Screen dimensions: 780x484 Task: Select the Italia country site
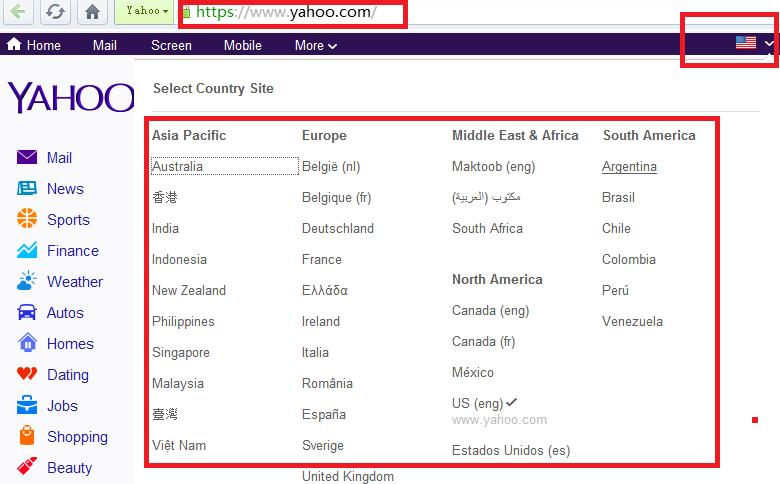pyautogui.click(x=315, y=352)
